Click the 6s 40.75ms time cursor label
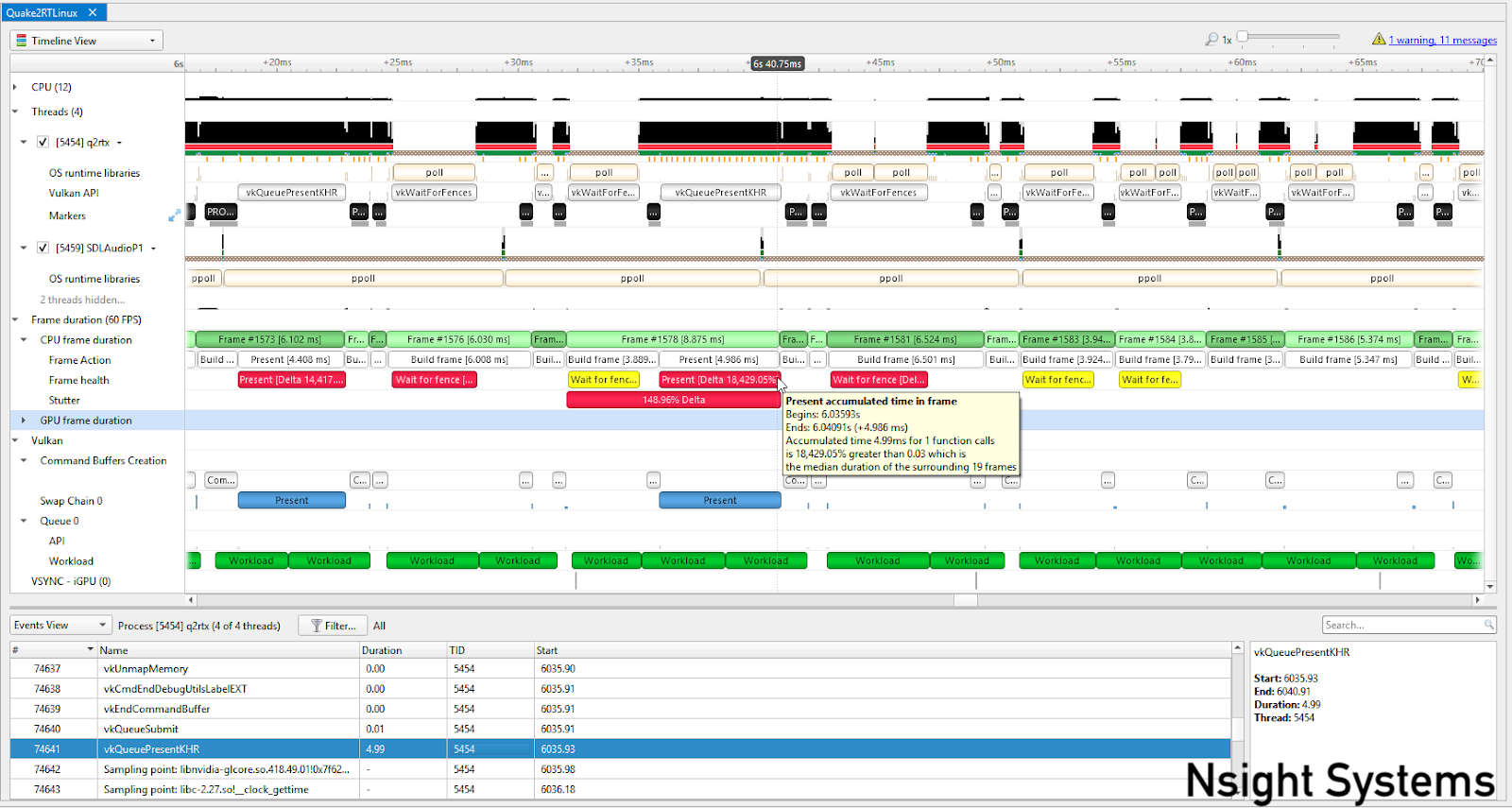Viewport: 1512px width, 808px height. 778,63
